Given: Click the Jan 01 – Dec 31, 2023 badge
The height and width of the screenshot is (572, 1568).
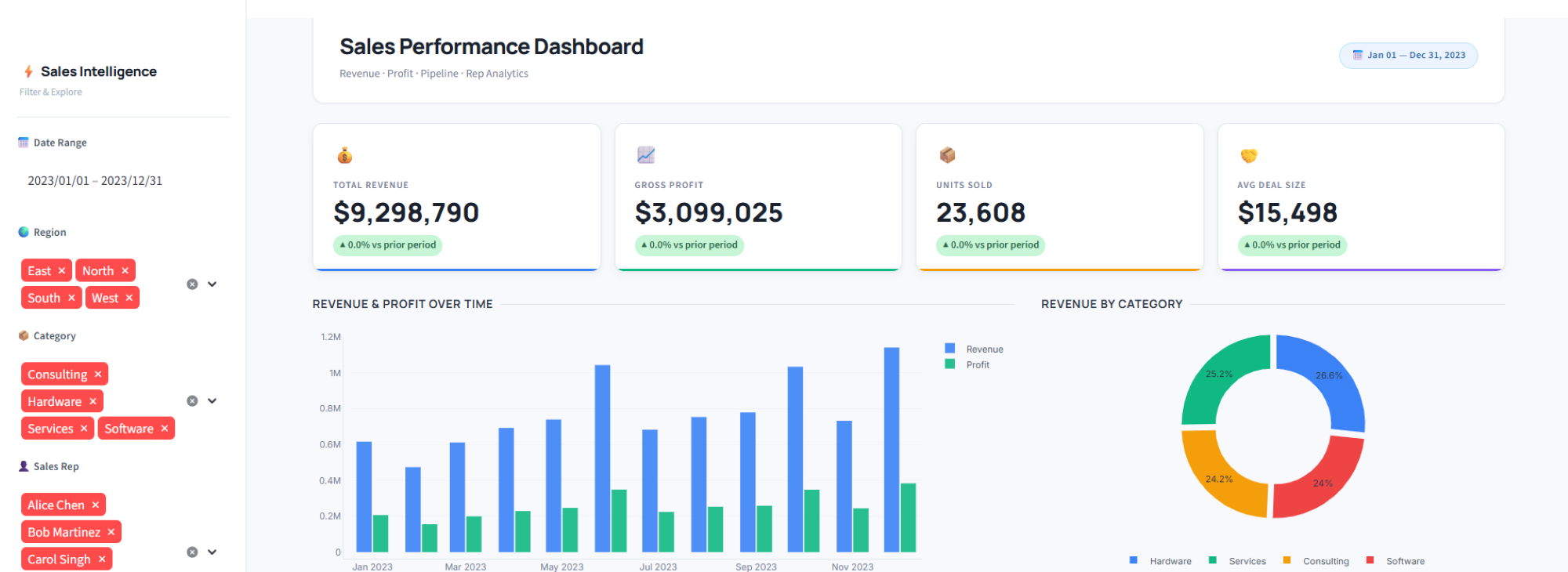Looking at the screenshot, I should pos(1408,56).
